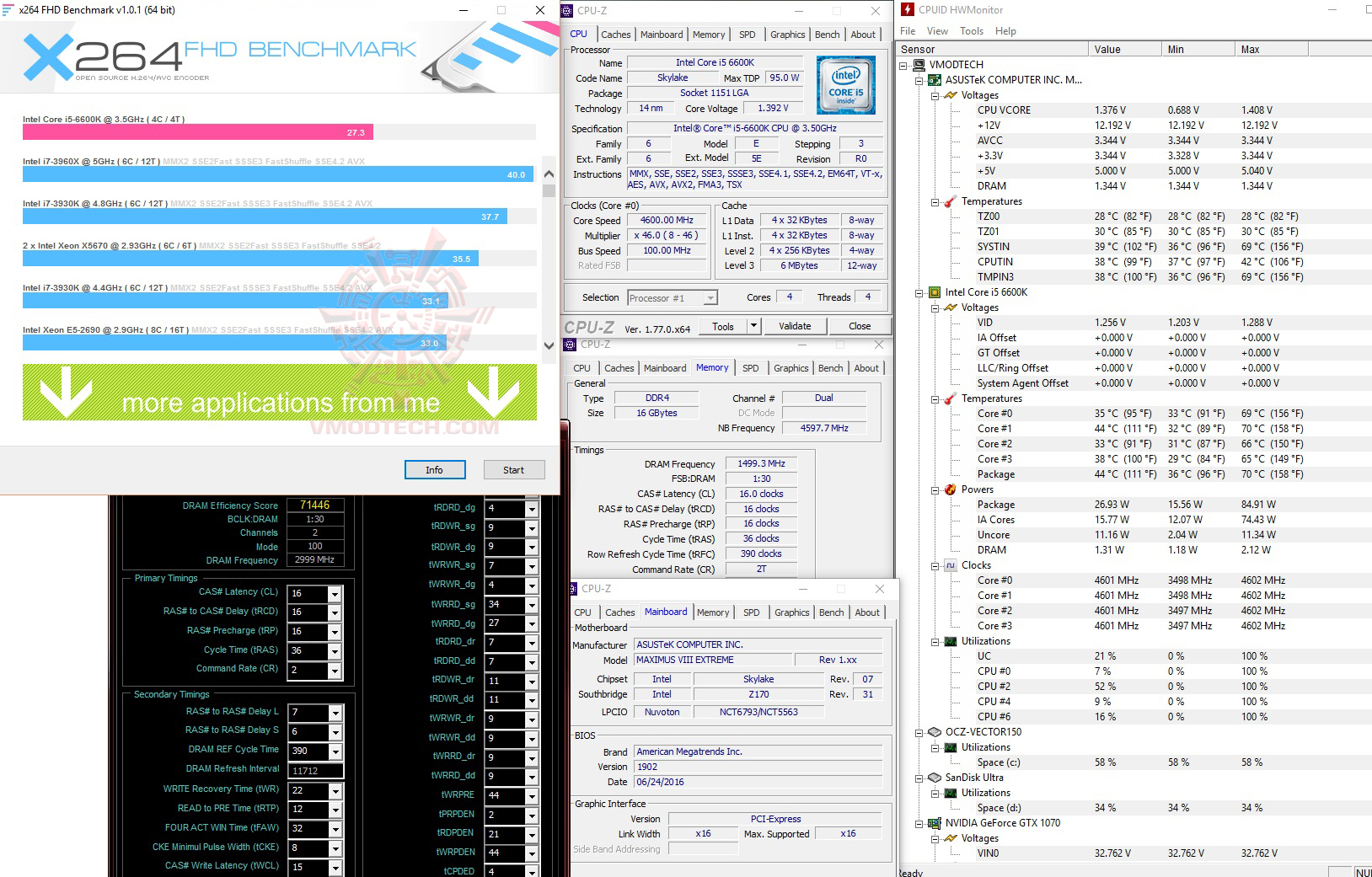The image size is (1372, 877).
Task: Collapse the VMODTECH root tree node
Action: (903, 65)
